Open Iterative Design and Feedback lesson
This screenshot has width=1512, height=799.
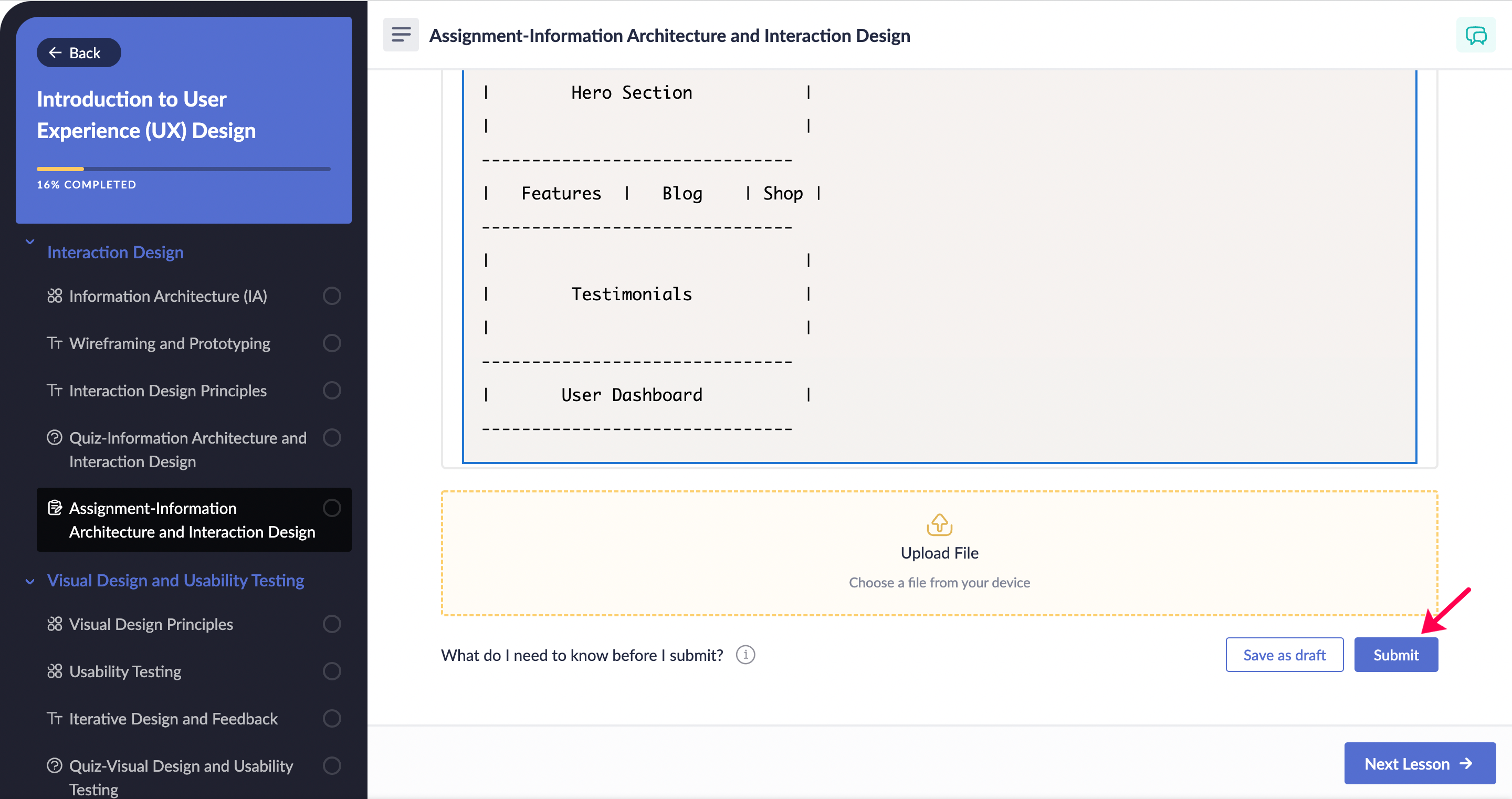(173, 719)
